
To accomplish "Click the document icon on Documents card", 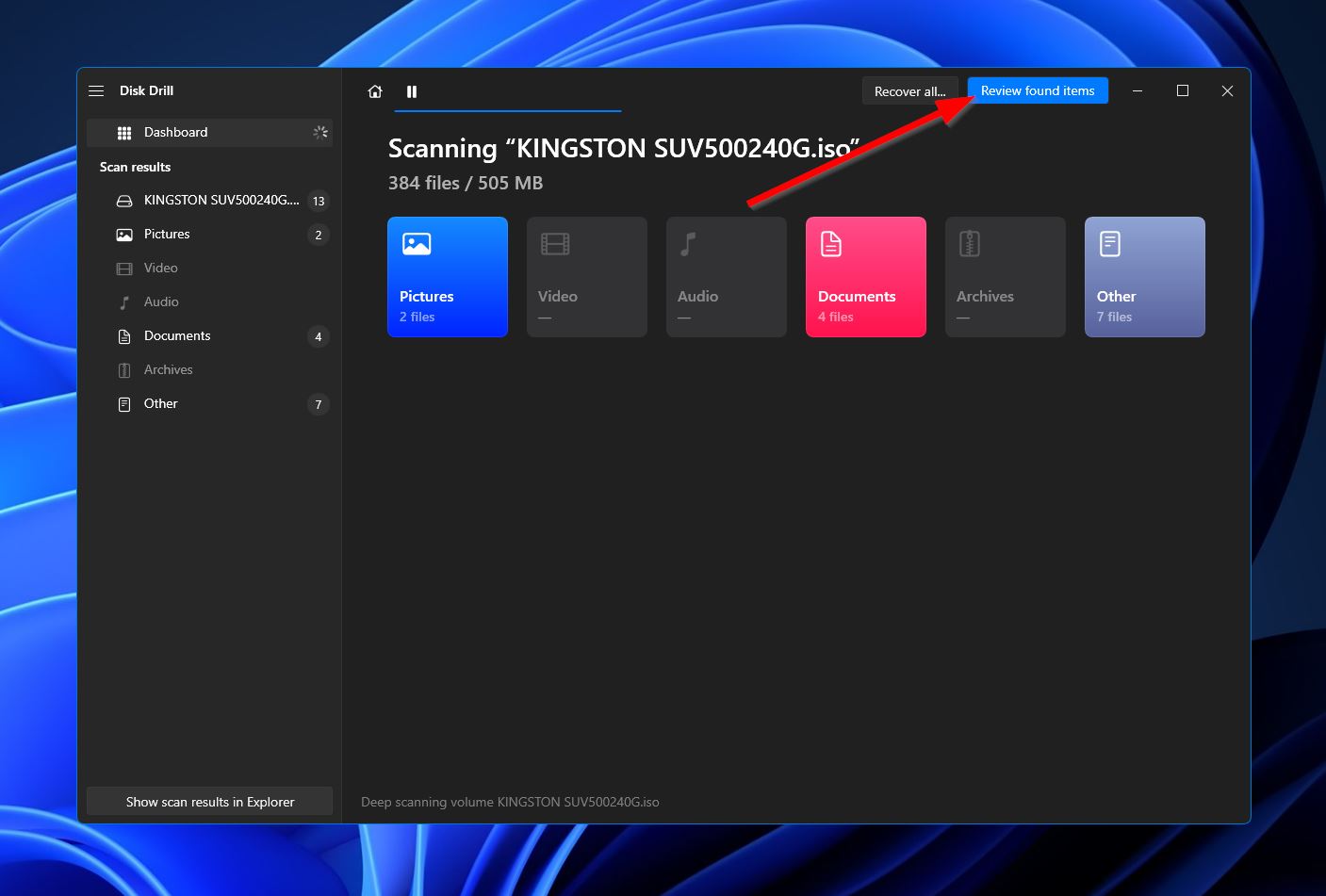I will (830, 244).
